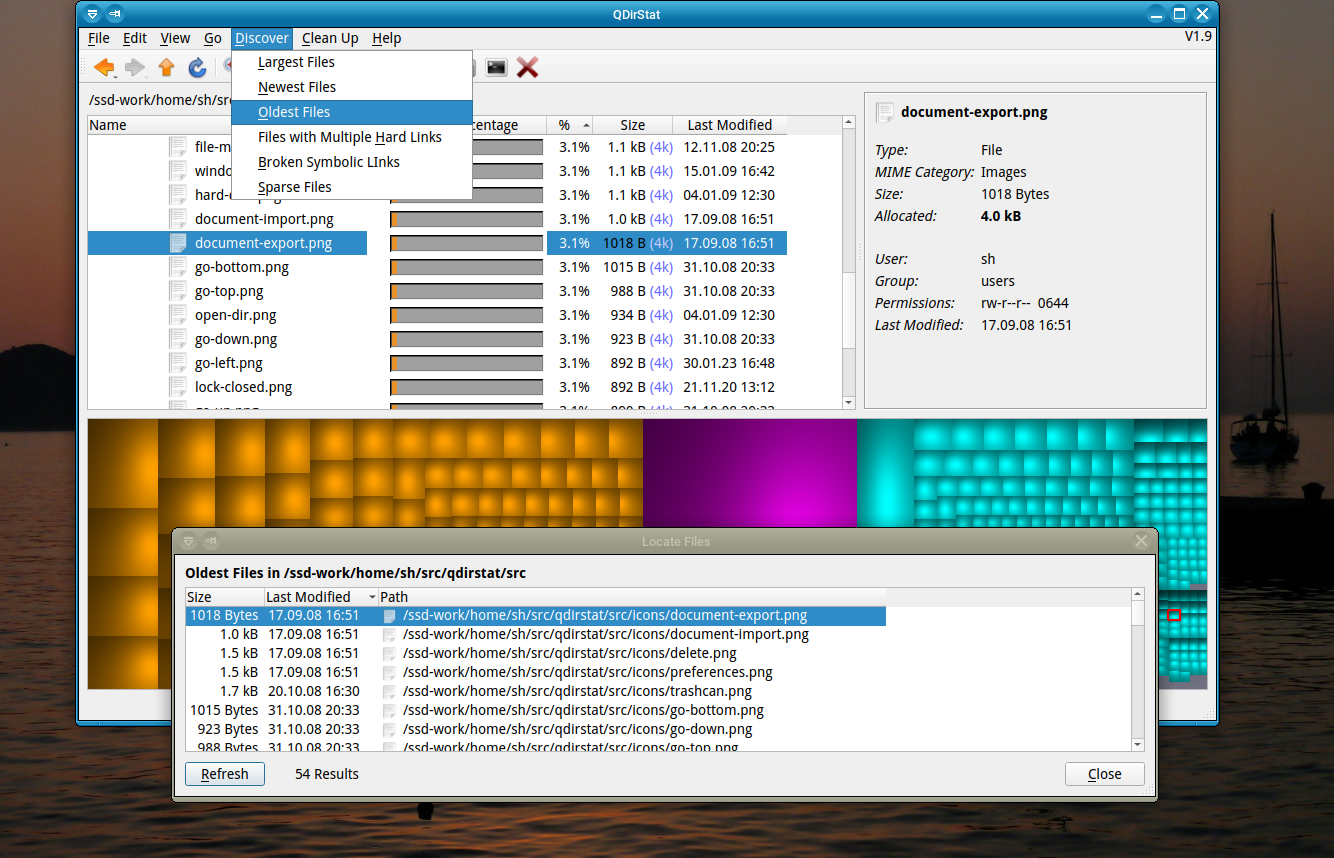Viewport: 1334px width, 858px height.
Task: Sort main tree by Last Modified header
Action: [729, 125]
